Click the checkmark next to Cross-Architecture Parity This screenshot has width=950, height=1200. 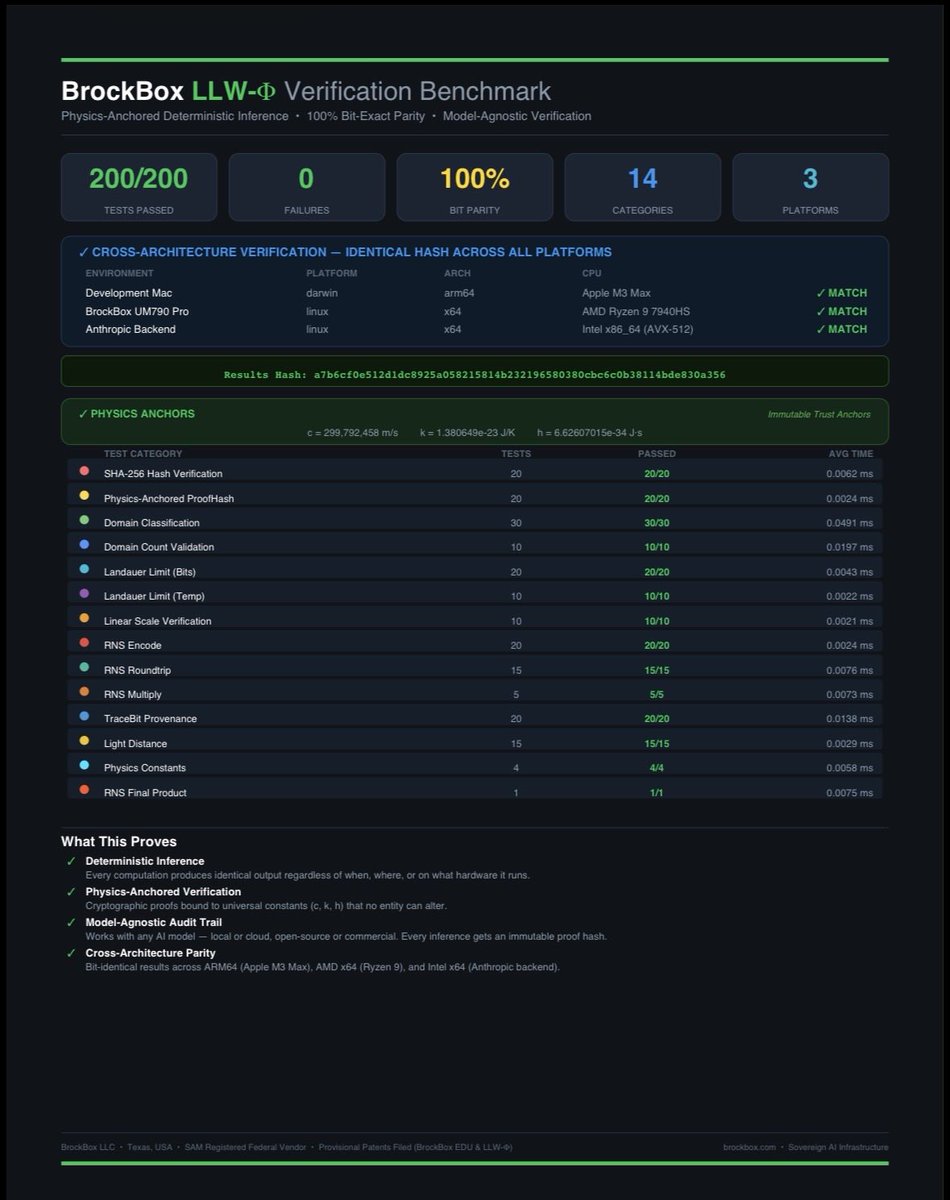(71, 953)
